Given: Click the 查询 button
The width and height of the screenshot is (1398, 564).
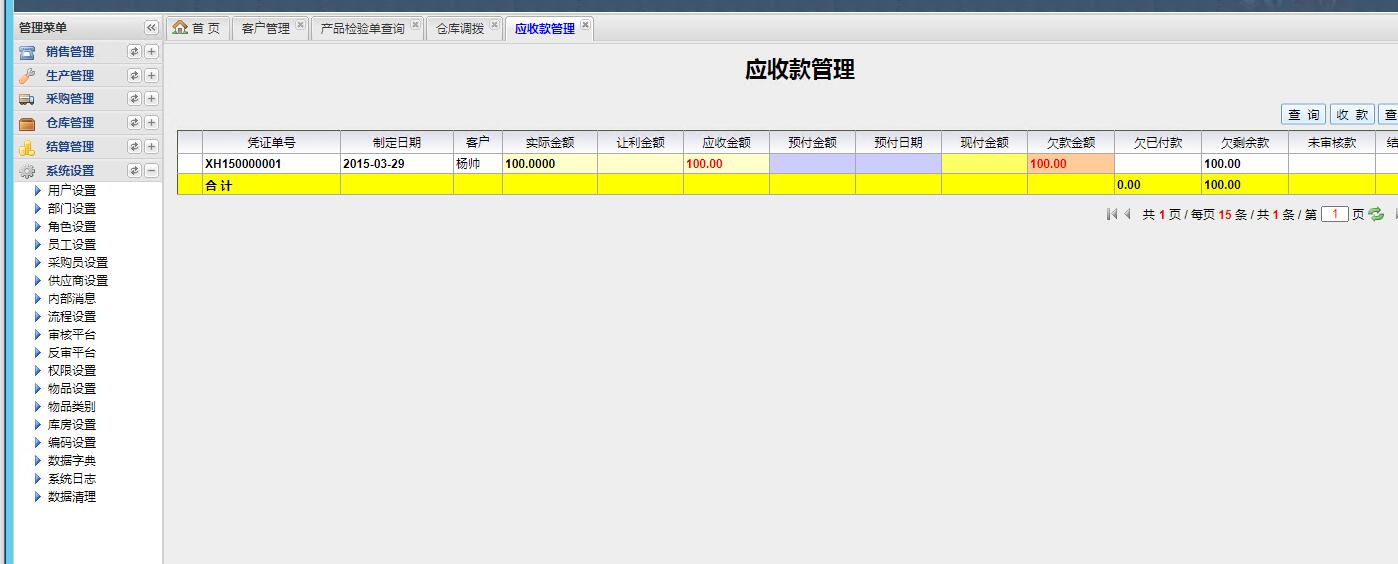Looking at the screenshot, I should pos(1303,115).
